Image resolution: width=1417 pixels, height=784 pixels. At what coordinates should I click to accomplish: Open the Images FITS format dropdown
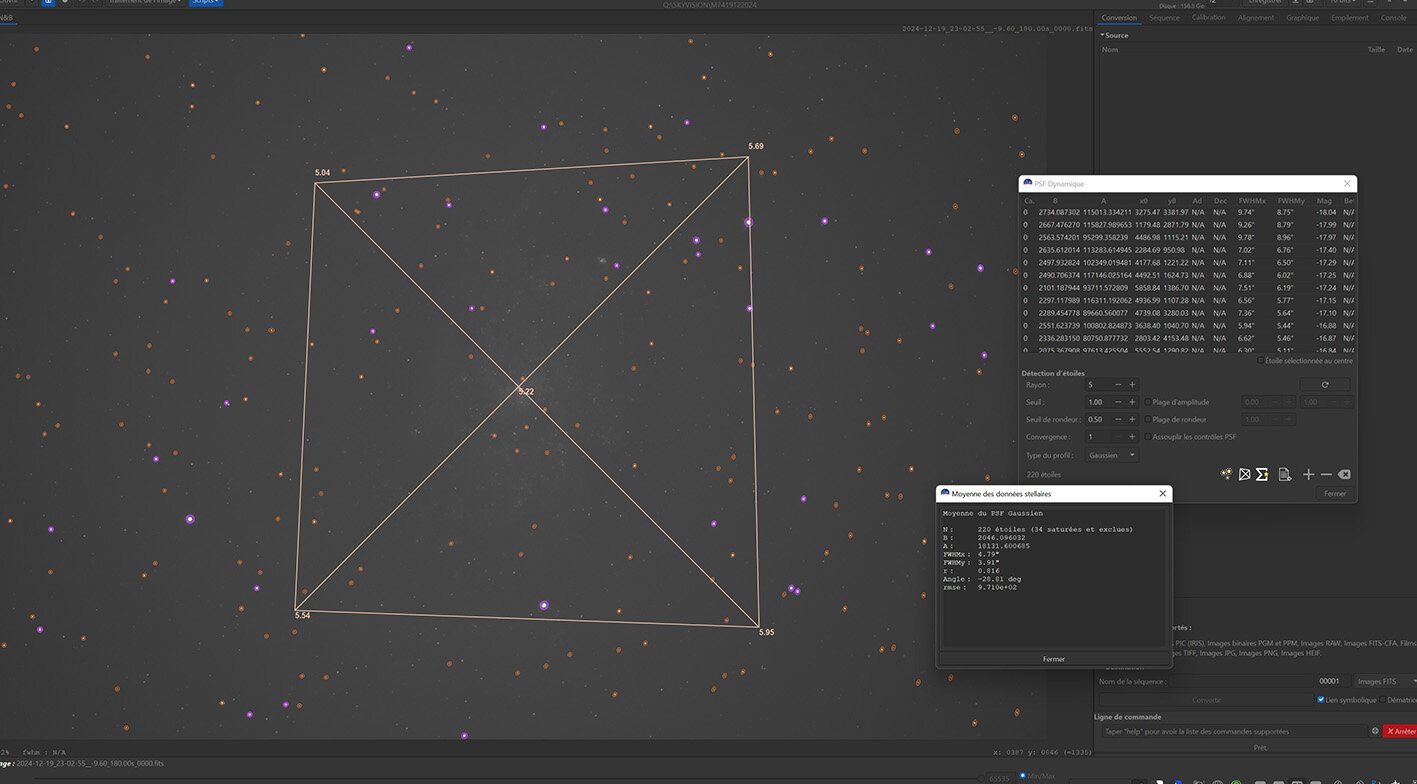(1384, 681)
